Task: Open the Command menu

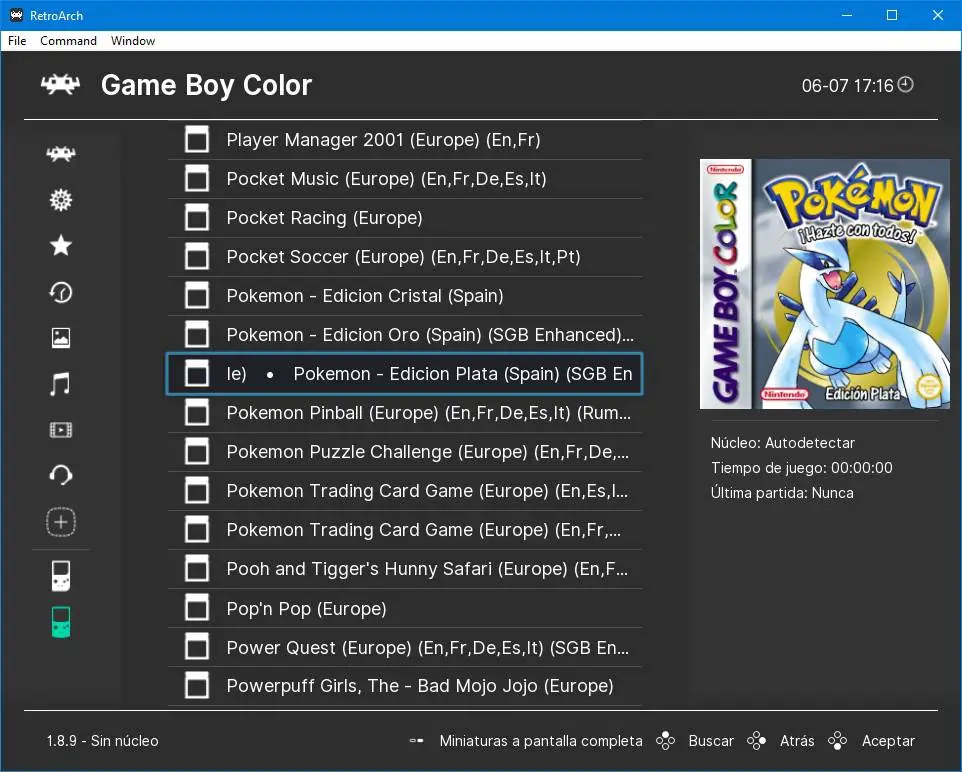Action: (68, 41)
